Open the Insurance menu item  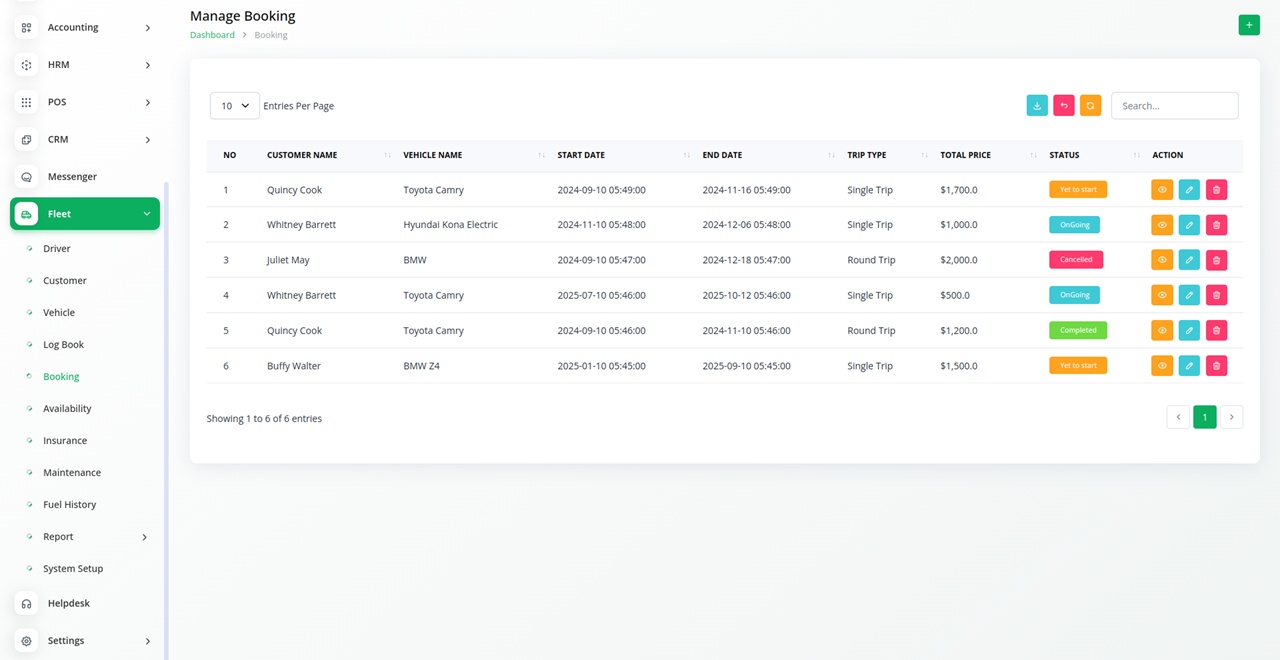pos(65,441)
